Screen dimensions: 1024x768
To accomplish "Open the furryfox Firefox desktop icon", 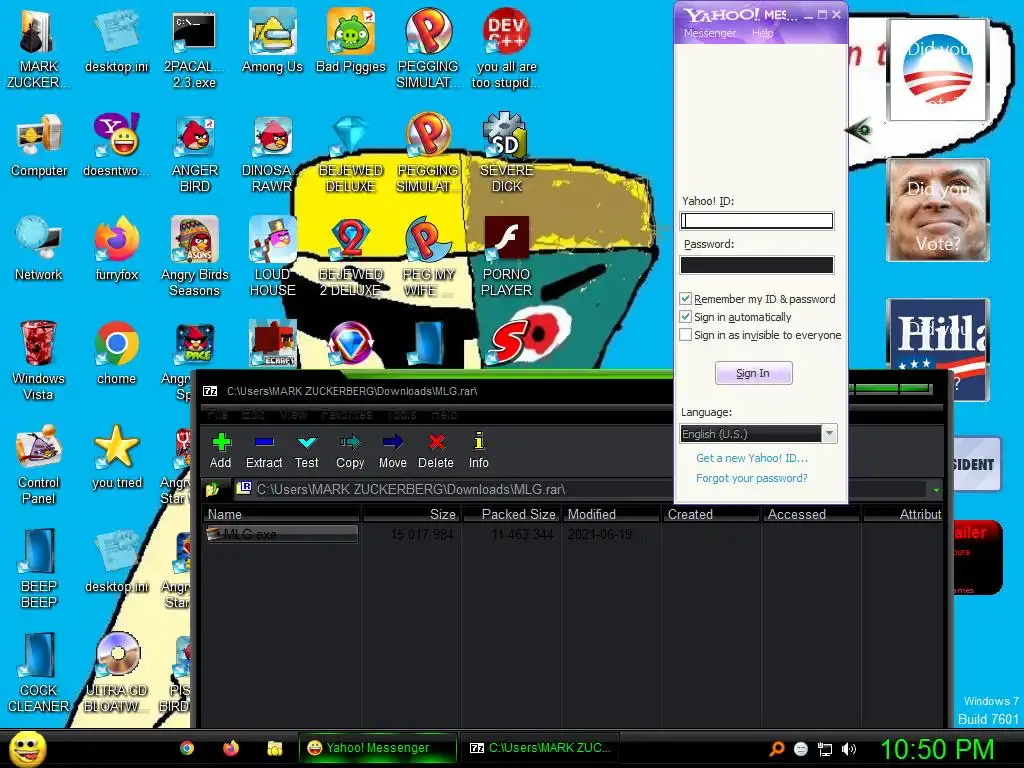I will click(116, 249).
